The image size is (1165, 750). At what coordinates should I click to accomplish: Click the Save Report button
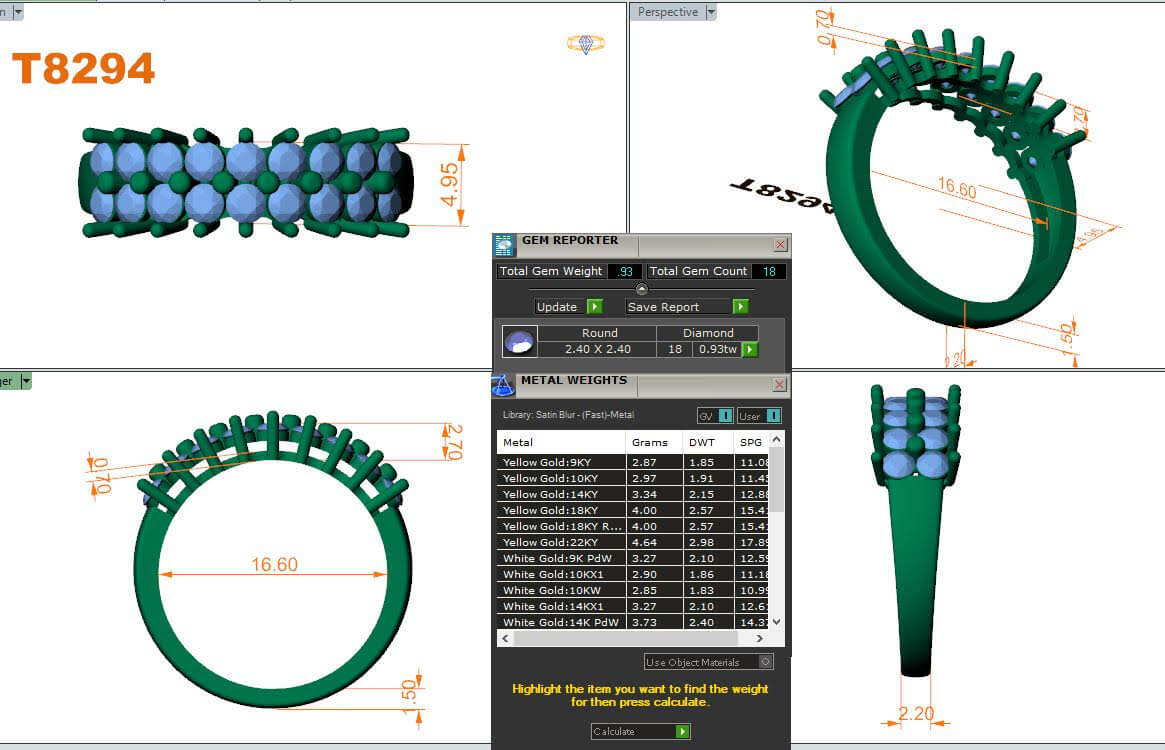click(677, 307)
